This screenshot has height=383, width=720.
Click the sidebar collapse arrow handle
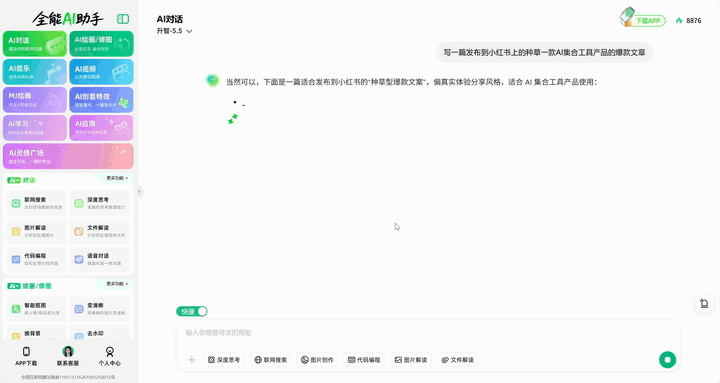coord(139,192)
